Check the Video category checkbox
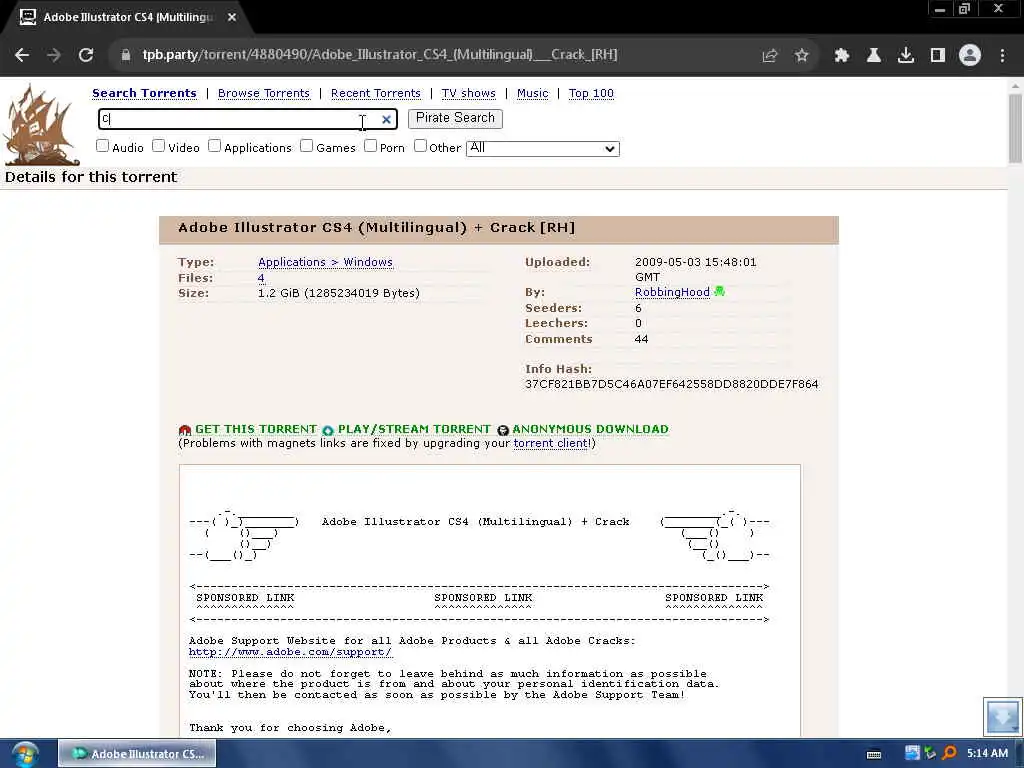This screenshot has height=768, width=1024. [159, 146]
